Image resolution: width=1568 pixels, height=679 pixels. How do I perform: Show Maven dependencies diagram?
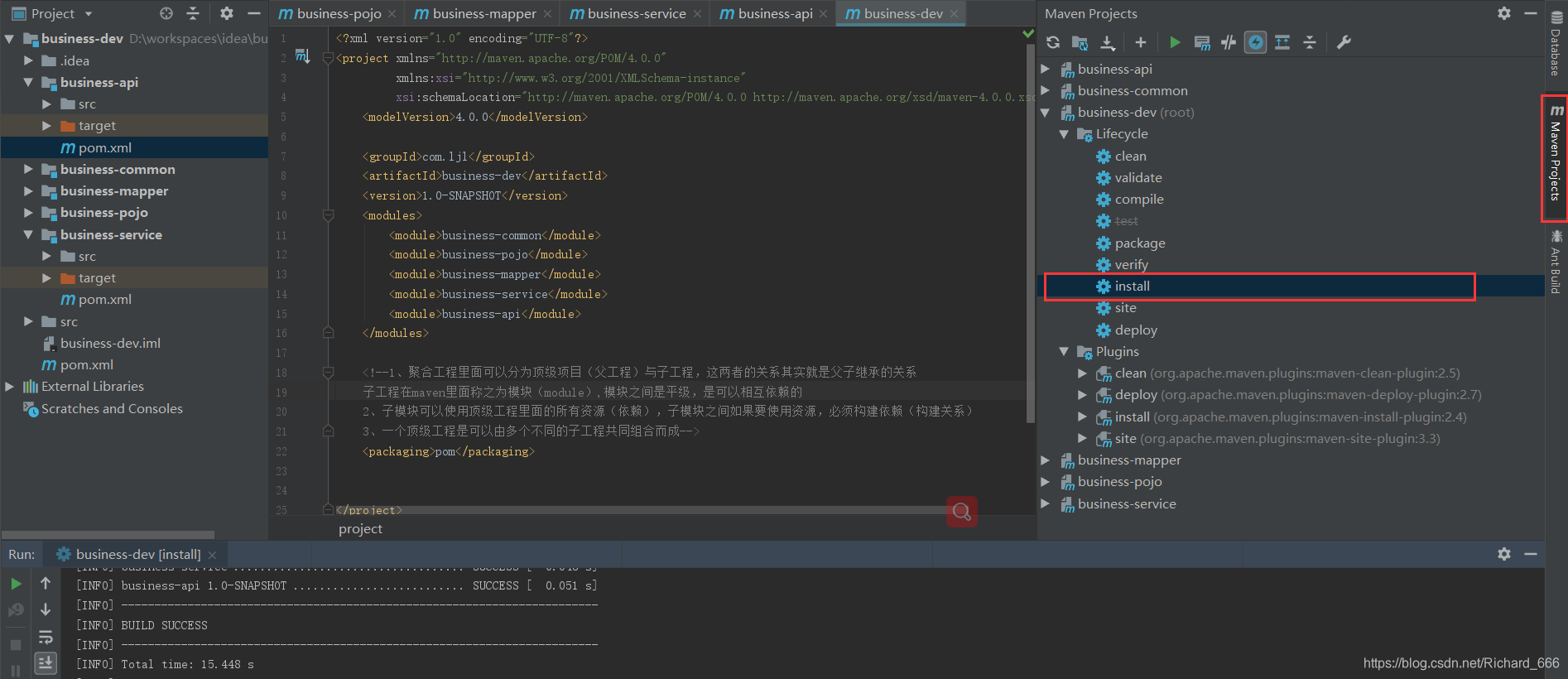(x=1282, y=42)
